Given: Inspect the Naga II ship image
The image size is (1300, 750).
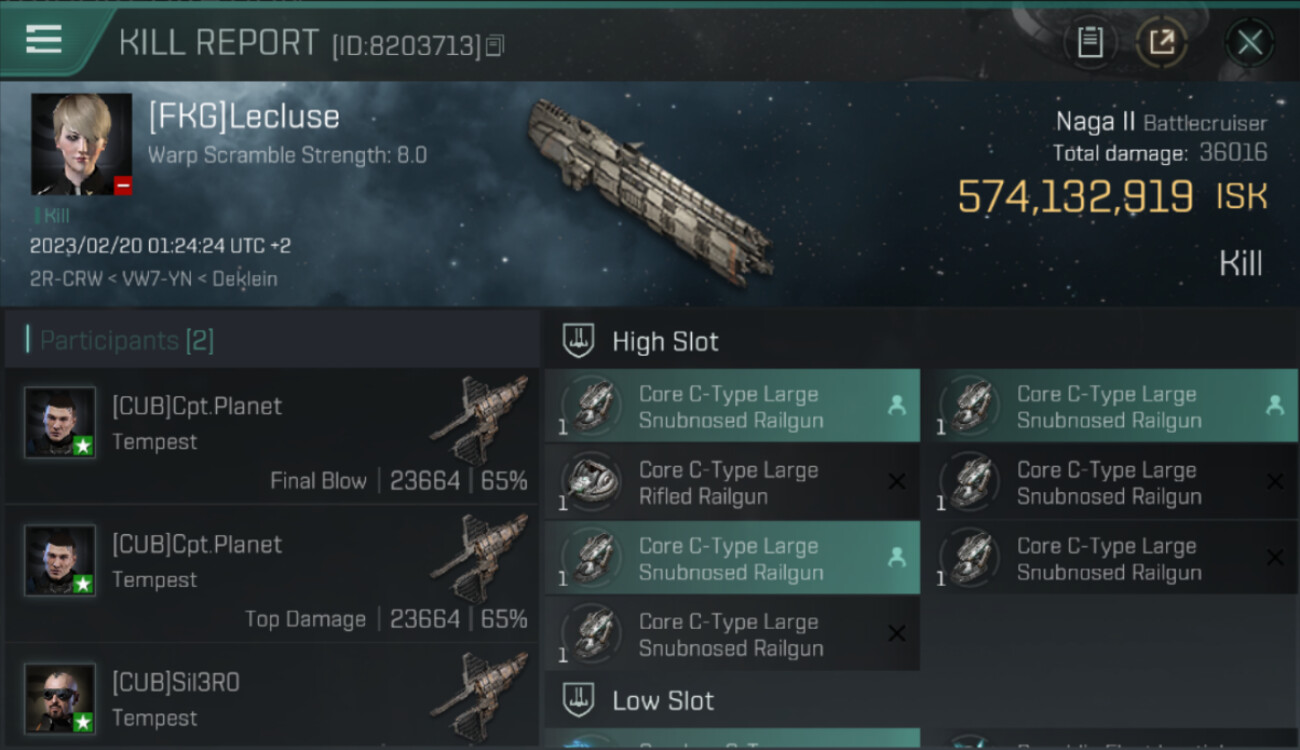Looking at the screenshot, I should click(x=650, y=188).
